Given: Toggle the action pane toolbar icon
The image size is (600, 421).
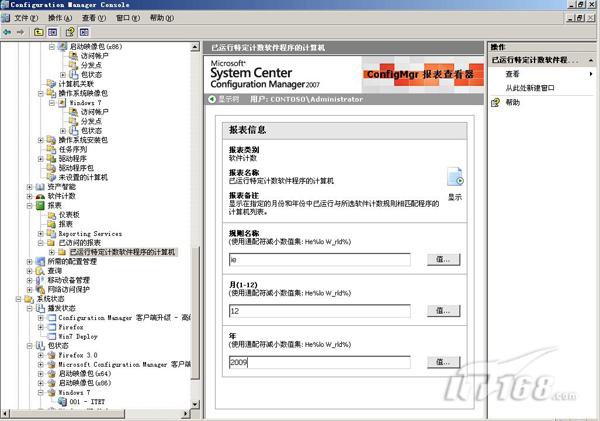Looking at the screenshot, I should pos(84,32).
